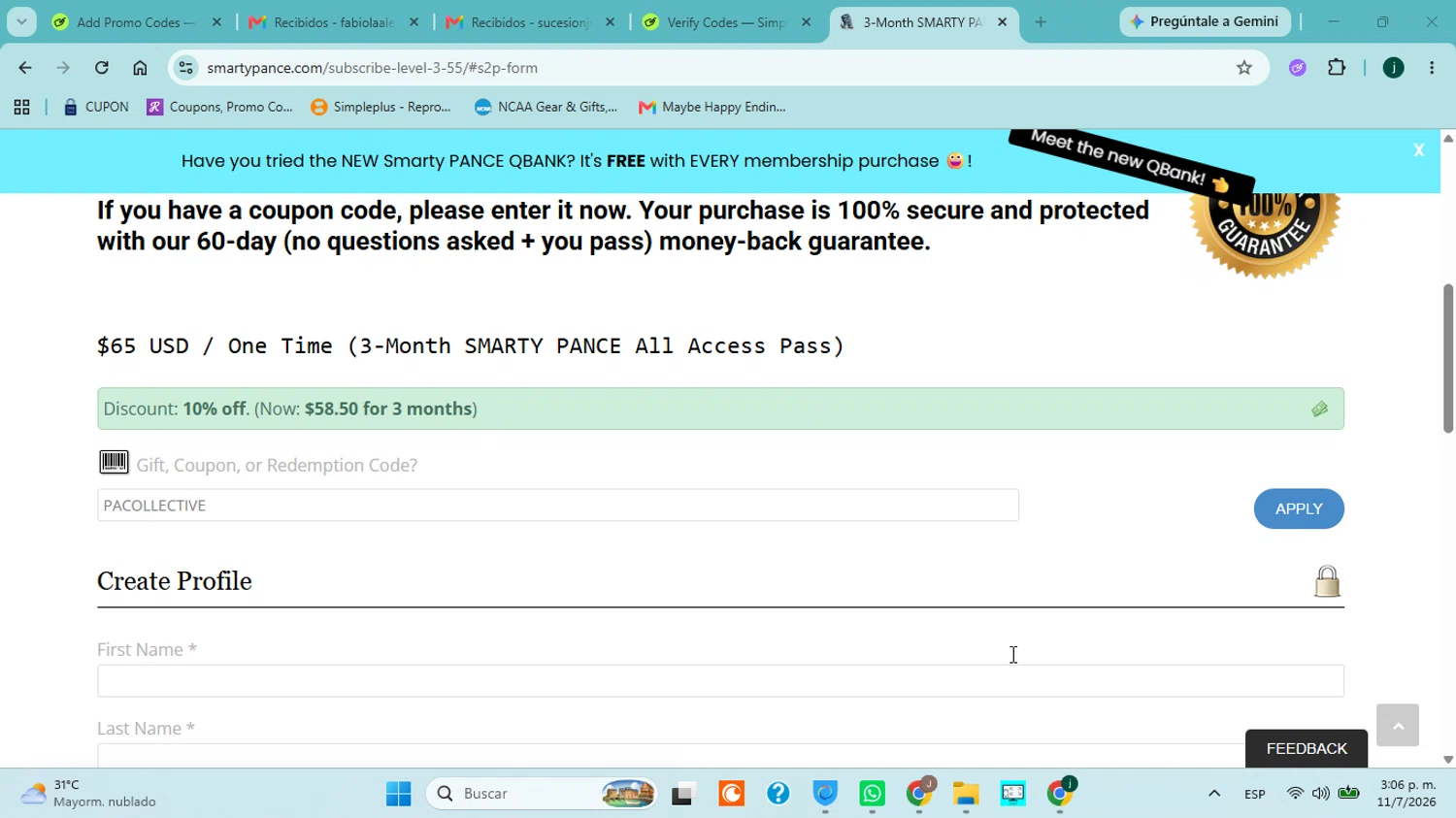Click the smartypance.com address bar URL
Screen dimensions: 1456x818
tap(373, 68)
